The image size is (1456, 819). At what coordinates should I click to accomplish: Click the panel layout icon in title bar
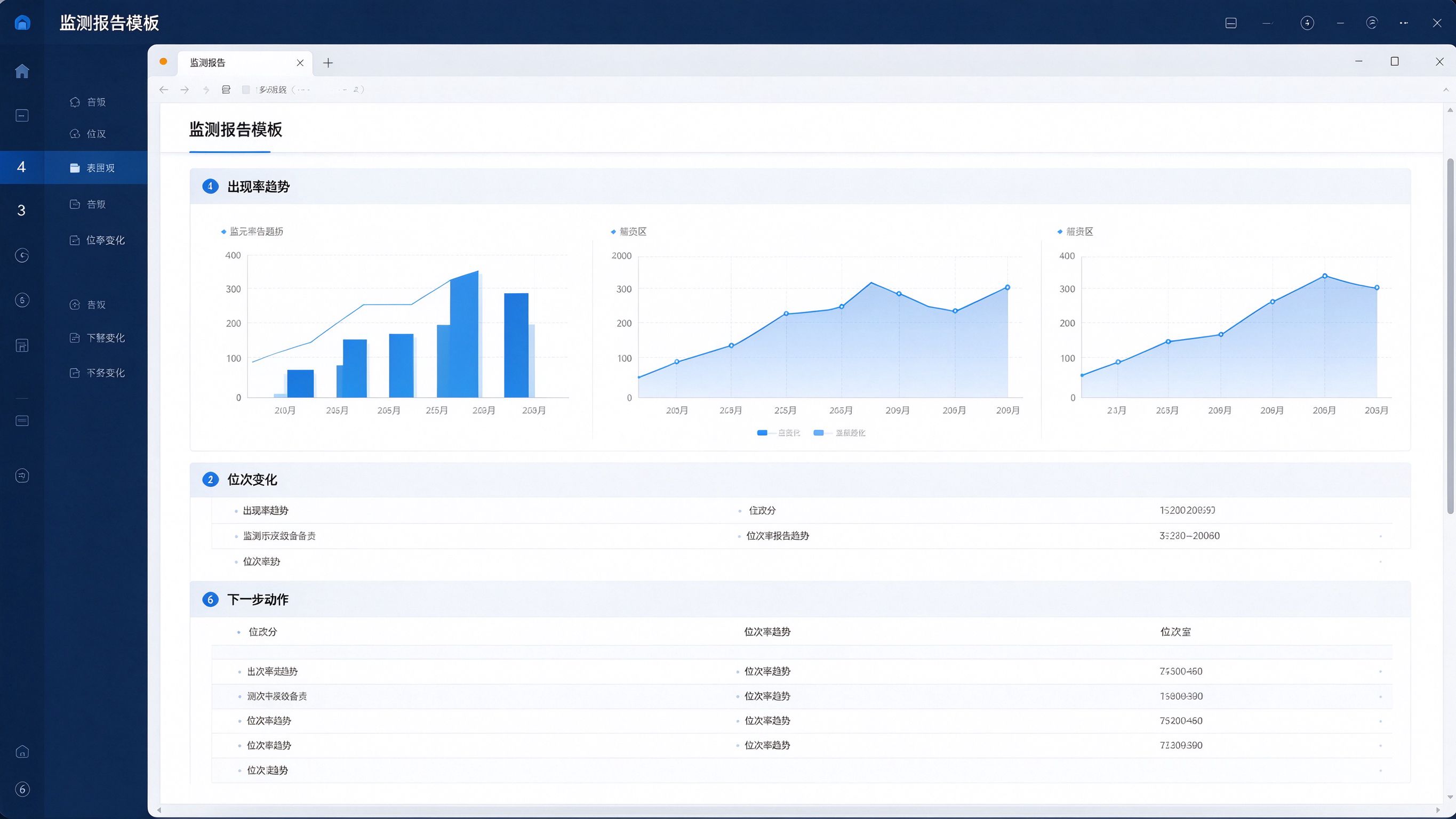[x=1231, y=22]
